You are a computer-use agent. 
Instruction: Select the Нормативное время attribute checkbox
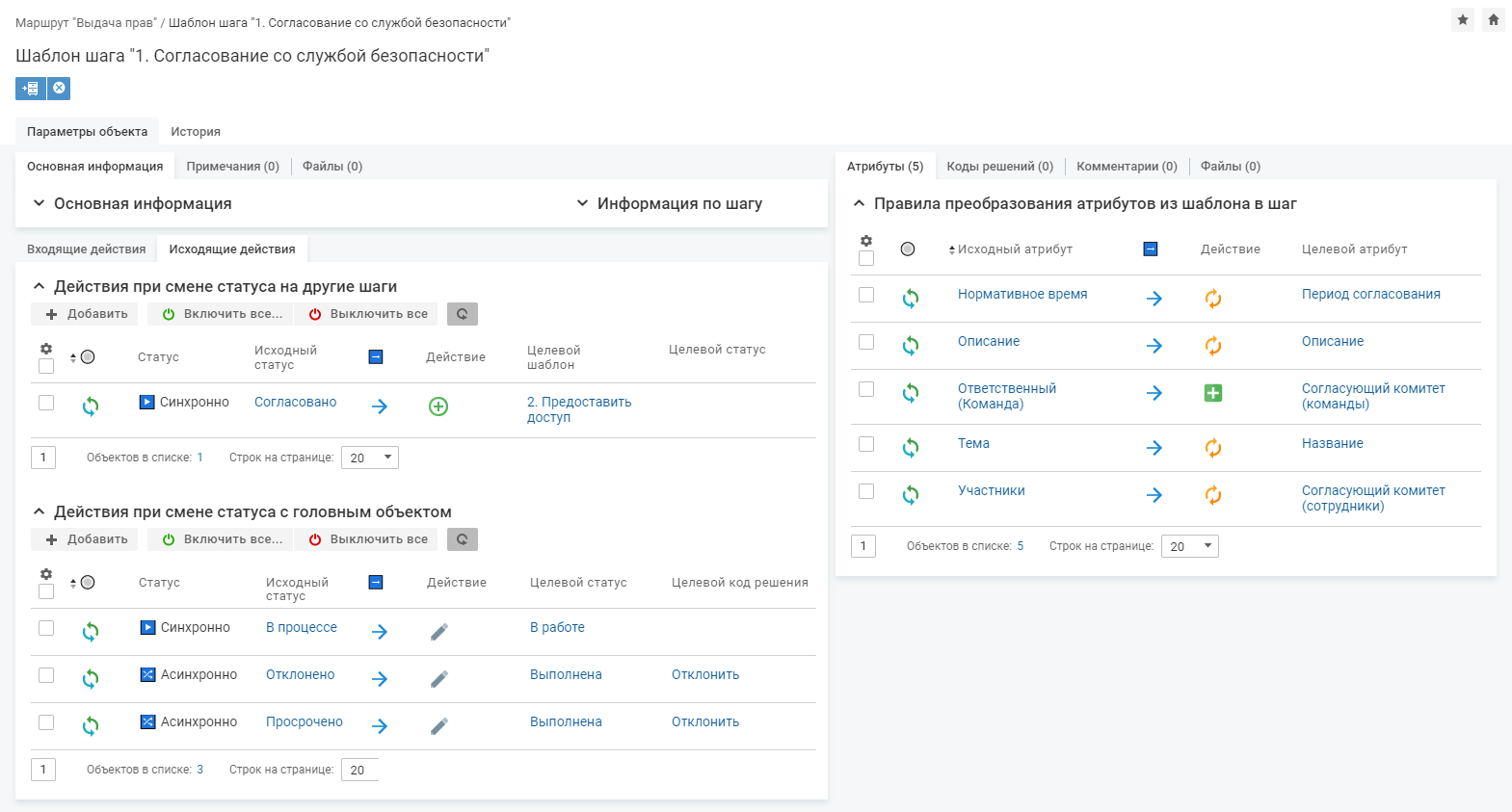pyautogui.click(x=866, y=295)
